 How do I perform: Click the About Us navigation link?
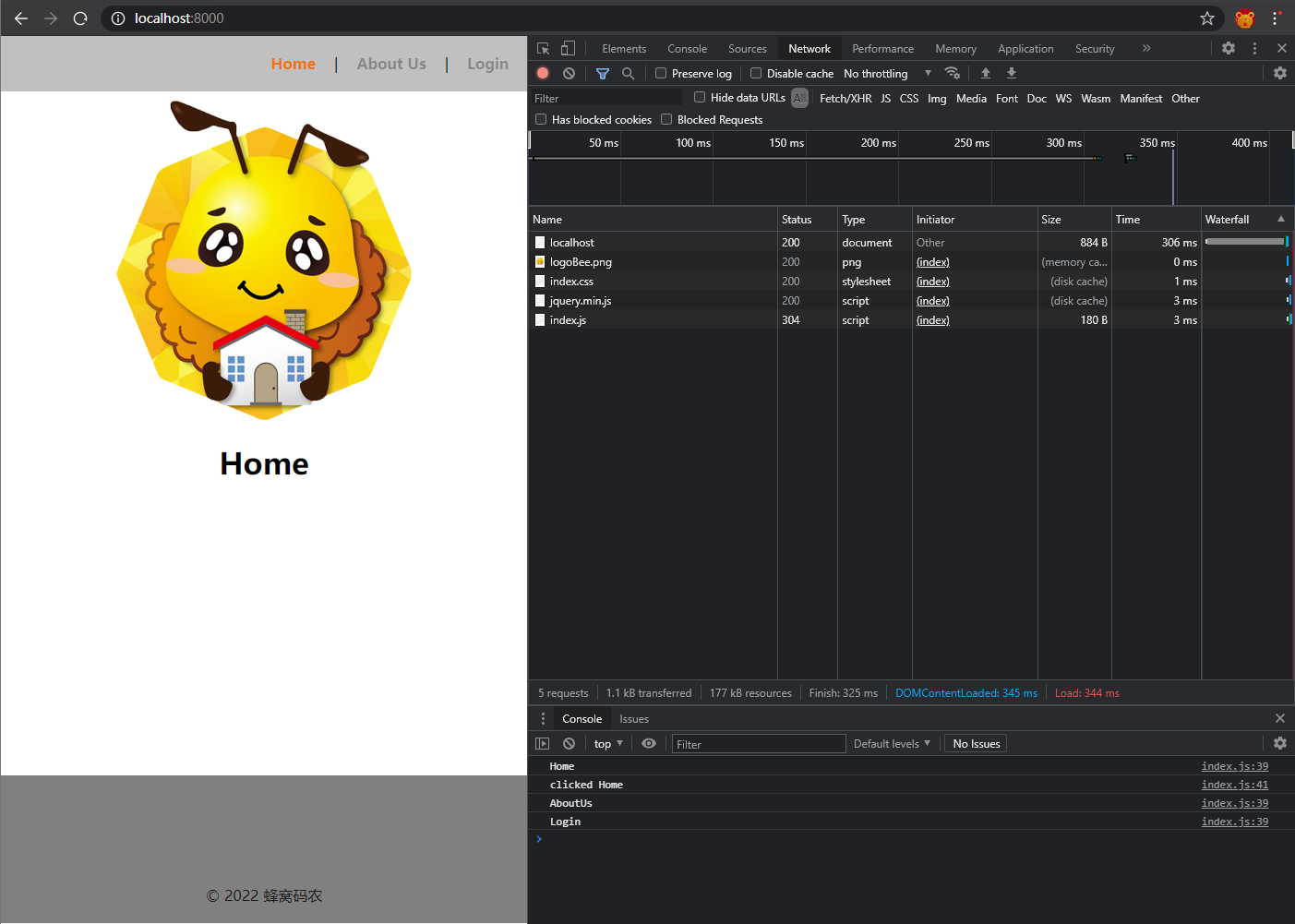point(391,64)
